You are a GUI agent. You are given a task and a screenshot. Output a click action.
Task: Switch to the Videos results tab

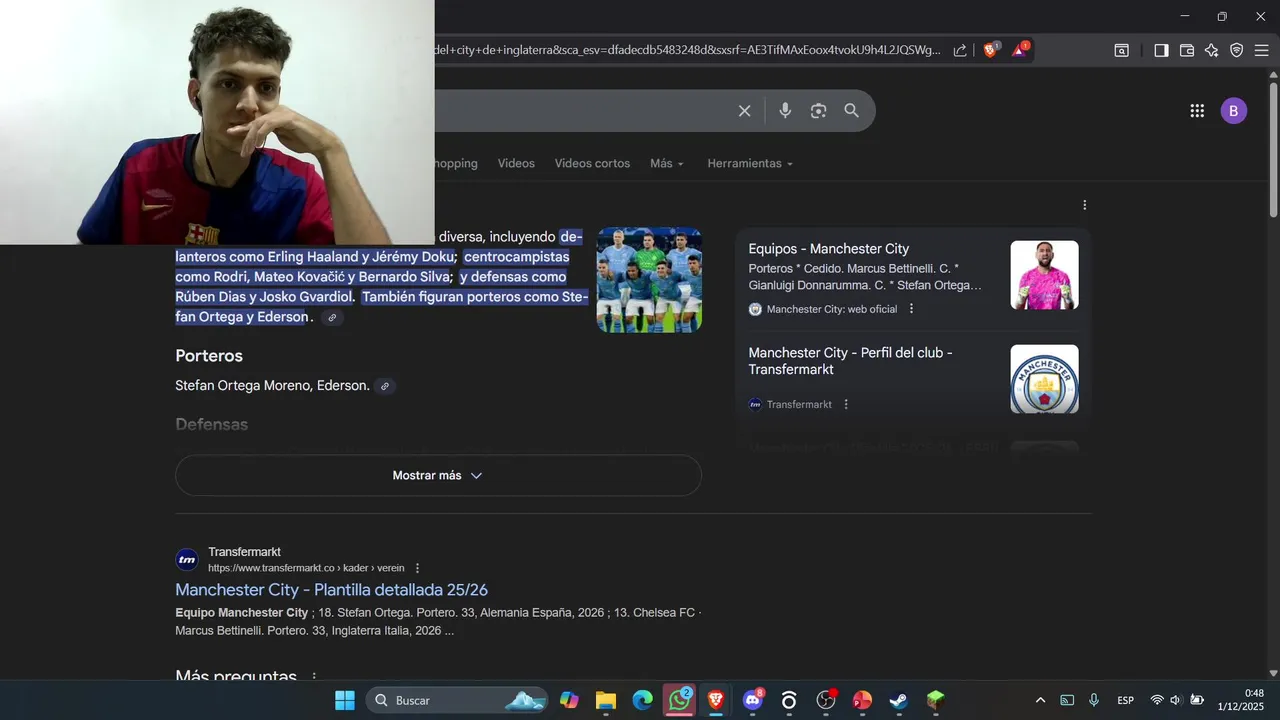pos(516,163)
